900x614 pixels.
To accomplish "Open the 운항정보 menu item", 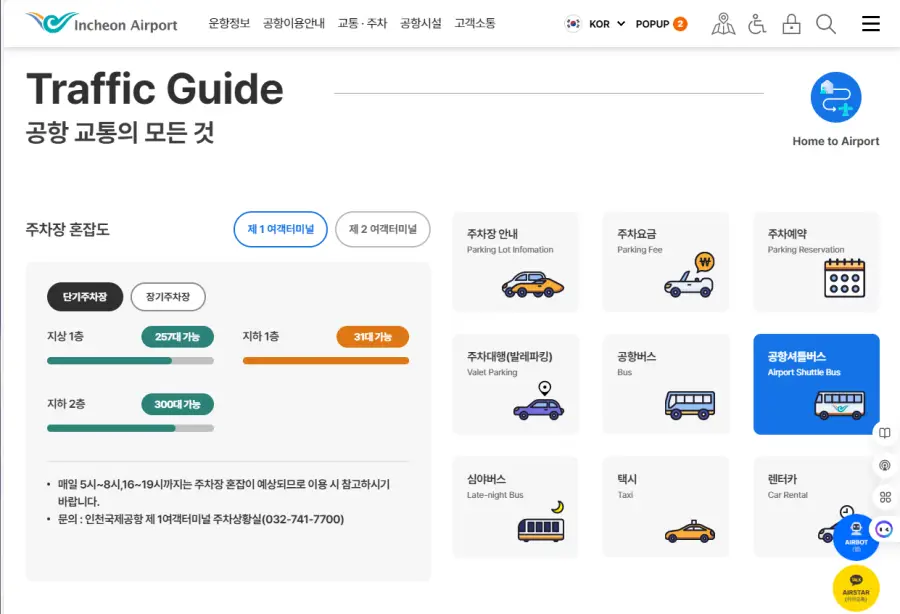I will [228, 23].
